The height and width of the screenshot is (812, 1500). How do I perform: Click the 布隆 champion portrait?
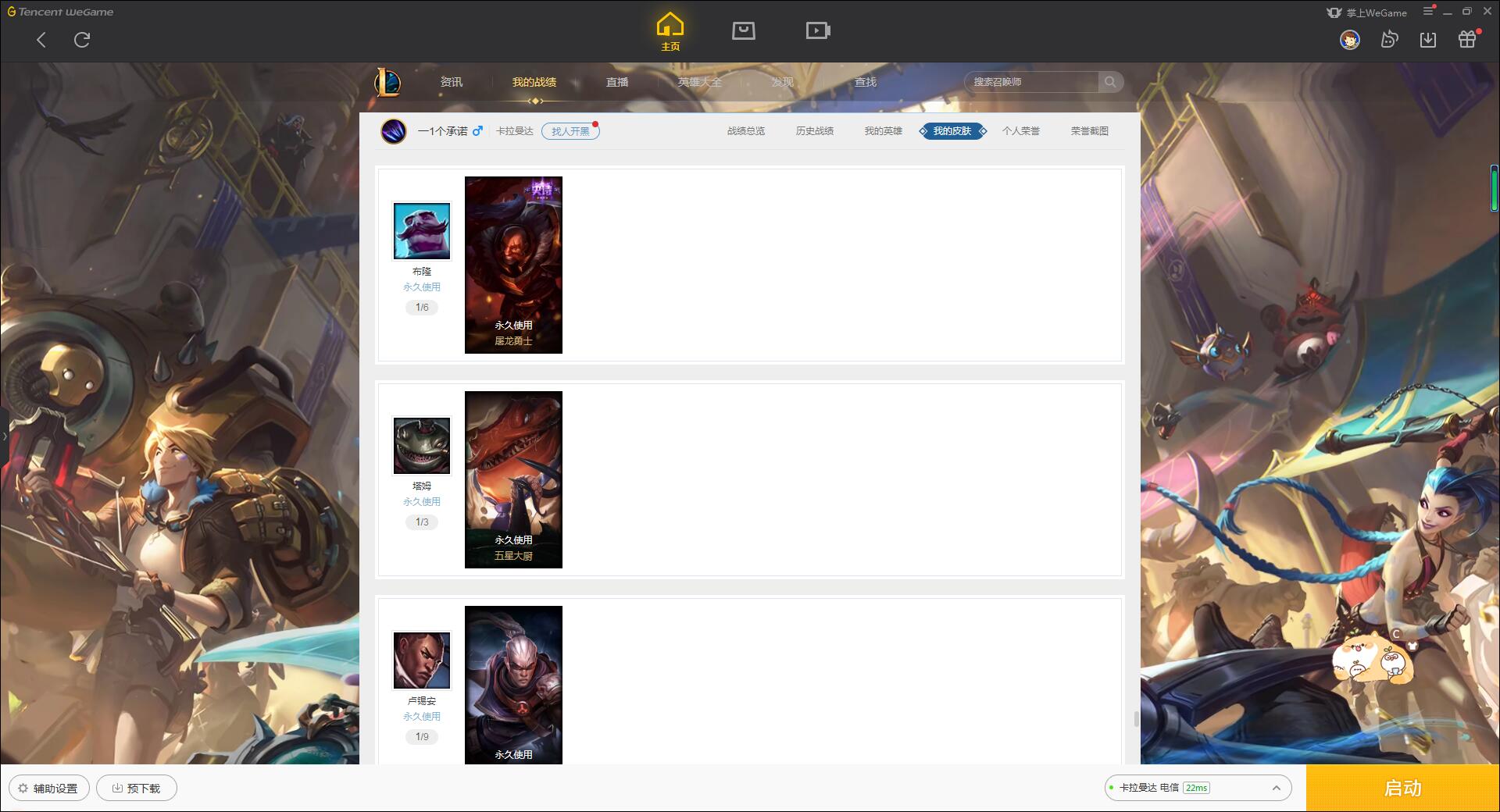click(422, 231)
